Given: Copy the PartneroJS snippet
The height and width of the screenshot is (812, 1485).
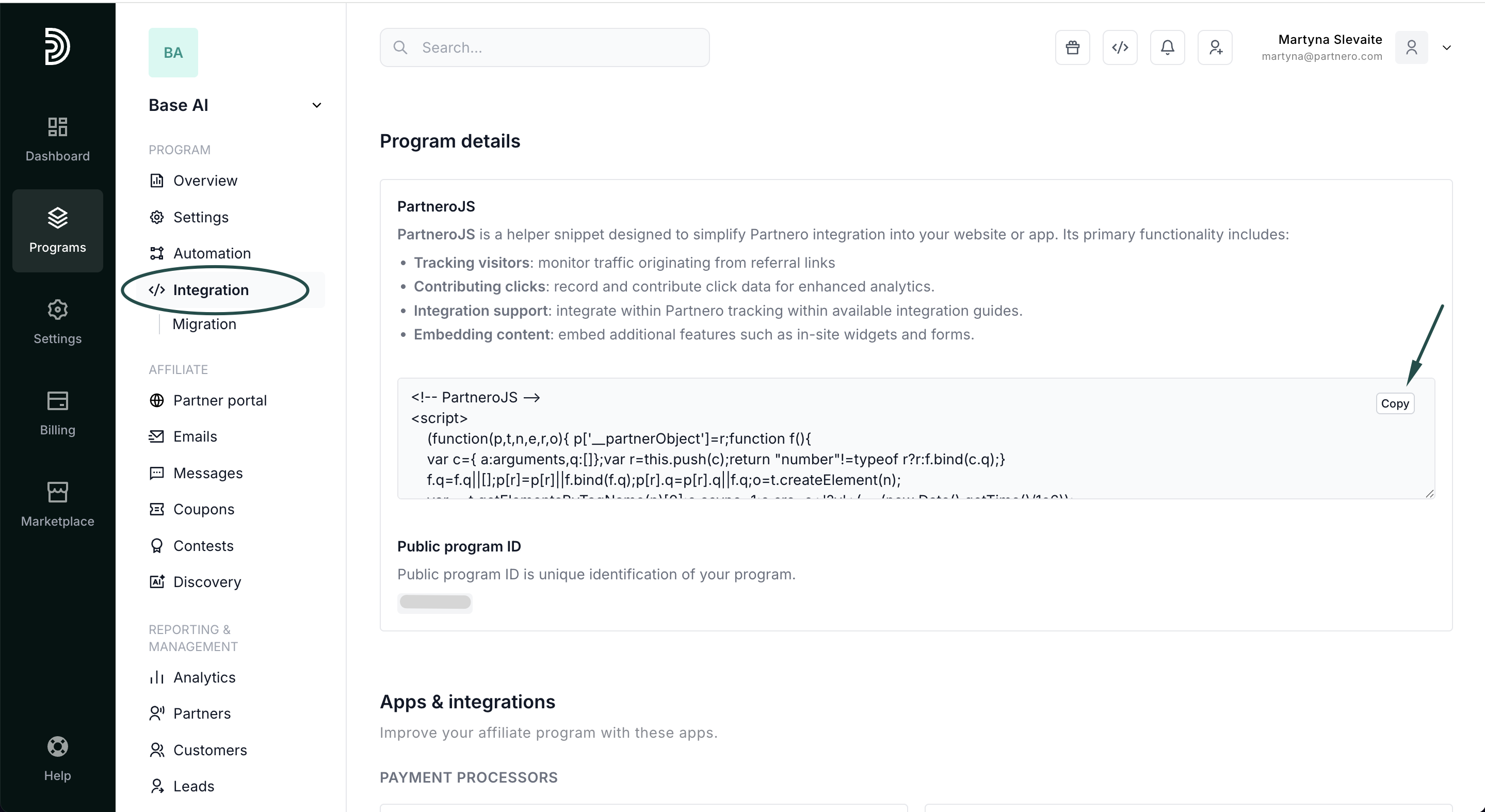Looking at the screenshot, I should (1395, 403).
